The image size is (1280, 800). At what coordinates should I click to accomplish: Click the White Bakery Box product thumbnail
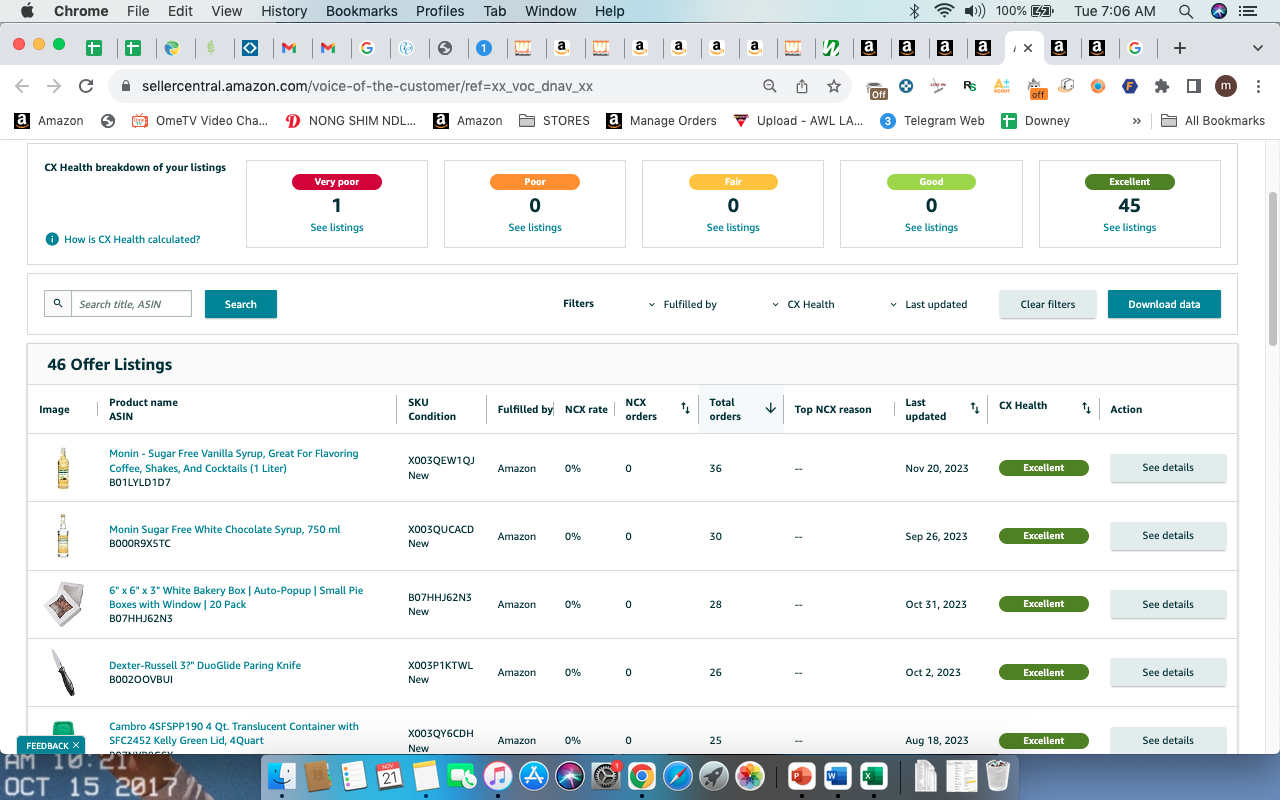tap(63, 604)
